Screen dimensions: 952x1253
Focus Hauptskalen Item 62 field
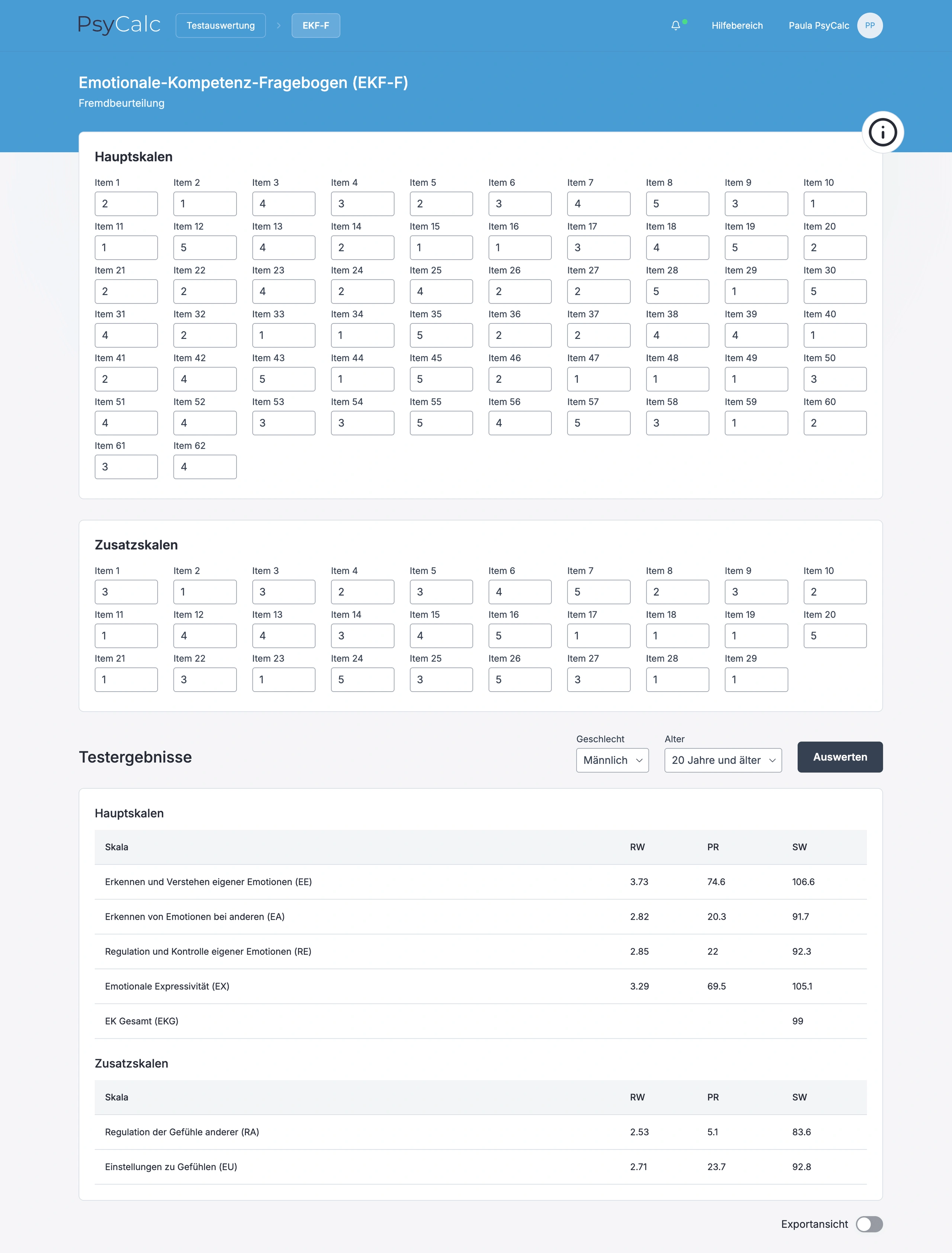205,467
